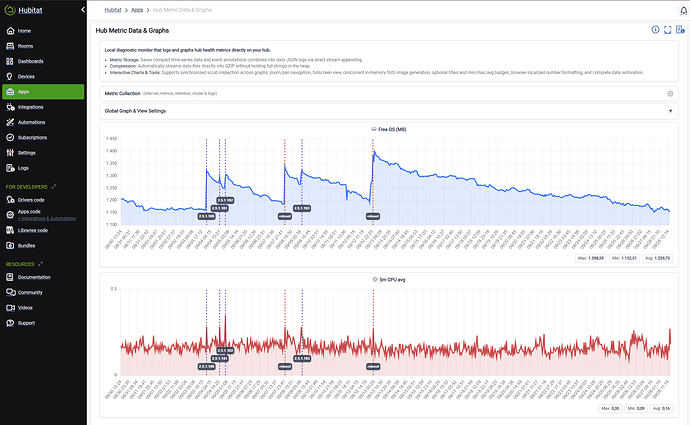The width and height of the screenshot is (690, 425).
Task: Toggle the fullscreen icon by the page title
Action: point(668,30)
